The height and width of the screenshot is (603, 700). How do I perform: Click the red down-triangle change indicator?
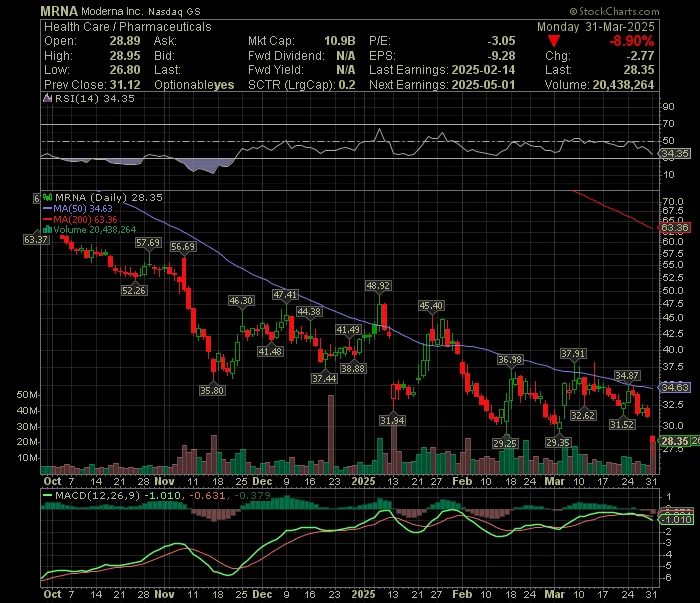554,42
